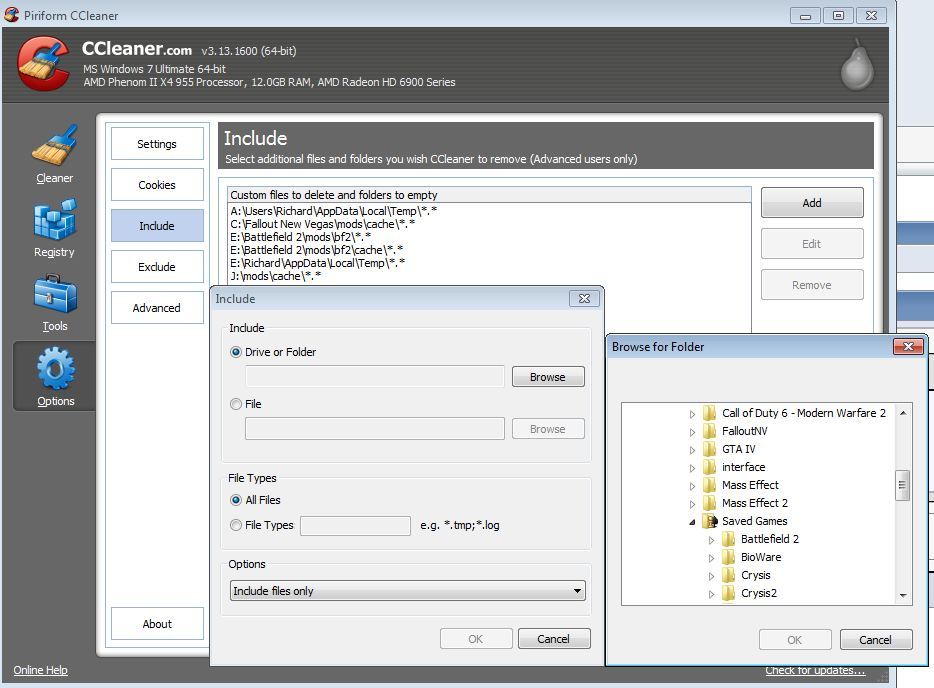Screen dimensions: 934x688
Task: Click the Online Help link
Action: [x=41, y=670]
